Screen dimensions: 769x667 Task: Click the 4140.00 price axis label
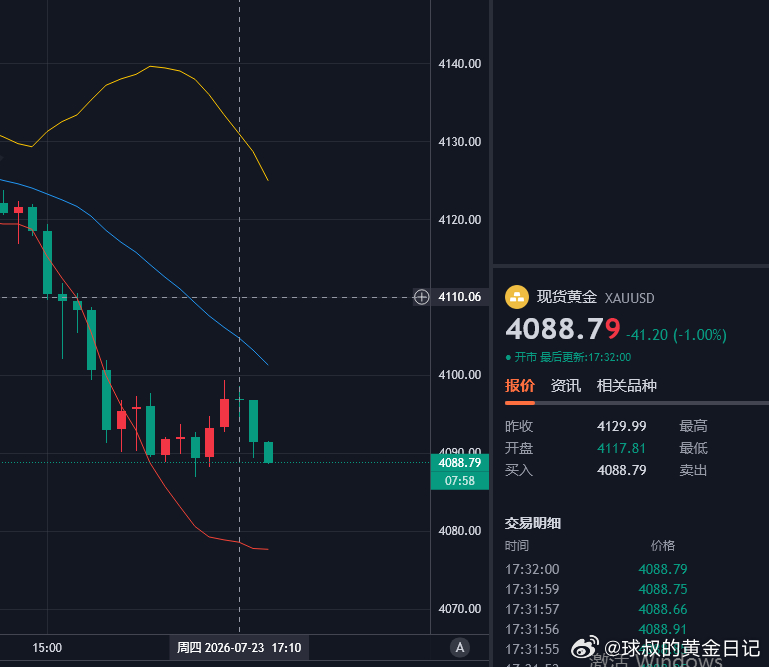point(460,64)
